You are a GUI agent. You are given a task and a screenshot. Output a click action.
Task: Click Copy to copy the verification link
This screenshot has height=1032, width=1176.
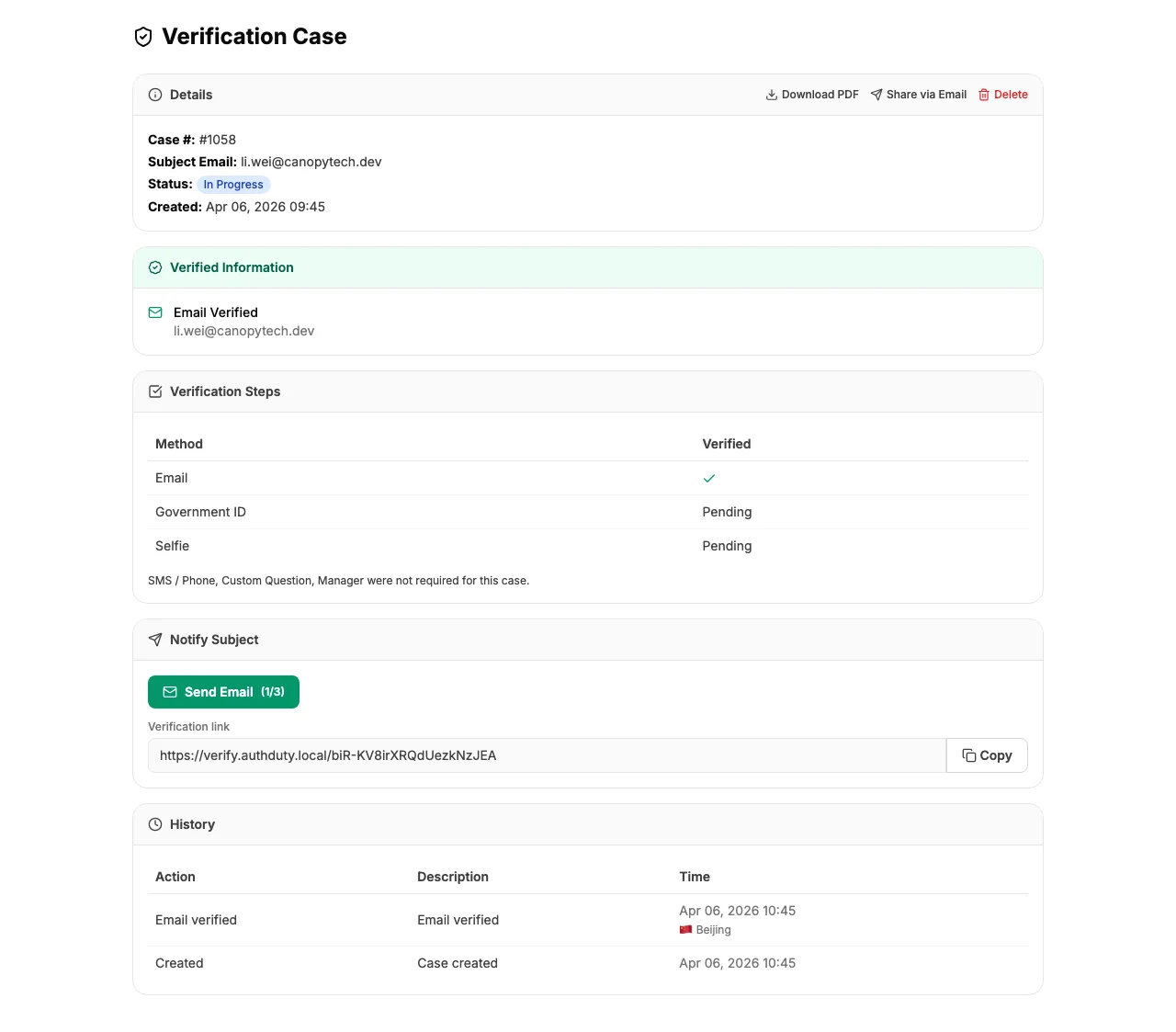pos(987,754)
